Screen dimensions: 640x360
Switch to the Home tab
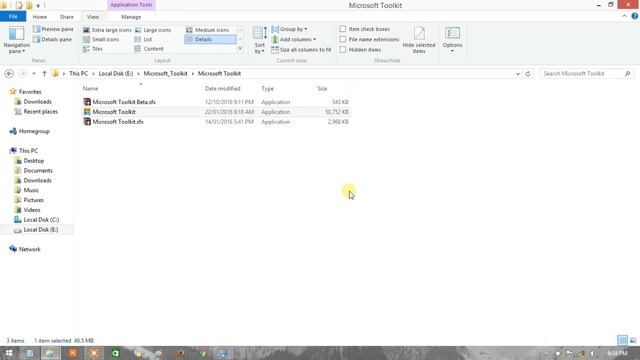(x=40, y=17)
